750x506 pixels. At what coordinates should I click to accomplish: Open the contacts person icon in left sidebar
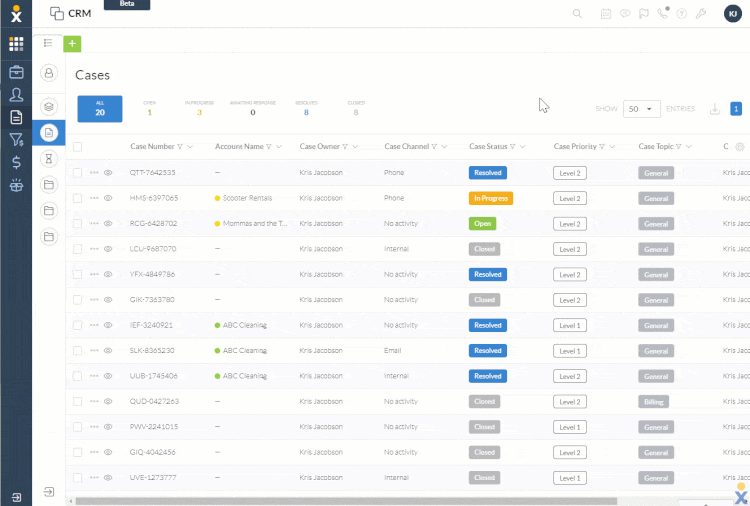click(16, 95)
